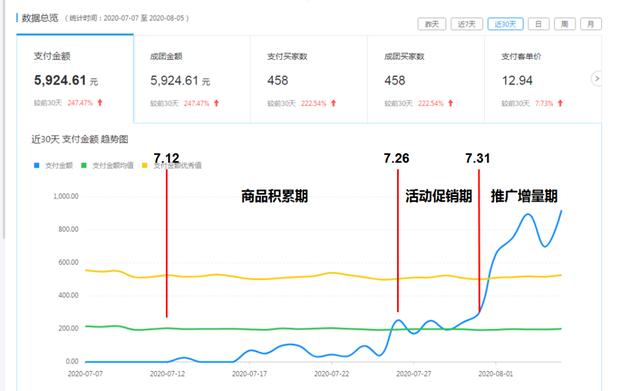Click red up arrow under 支付客单价 card

(560, 103)
